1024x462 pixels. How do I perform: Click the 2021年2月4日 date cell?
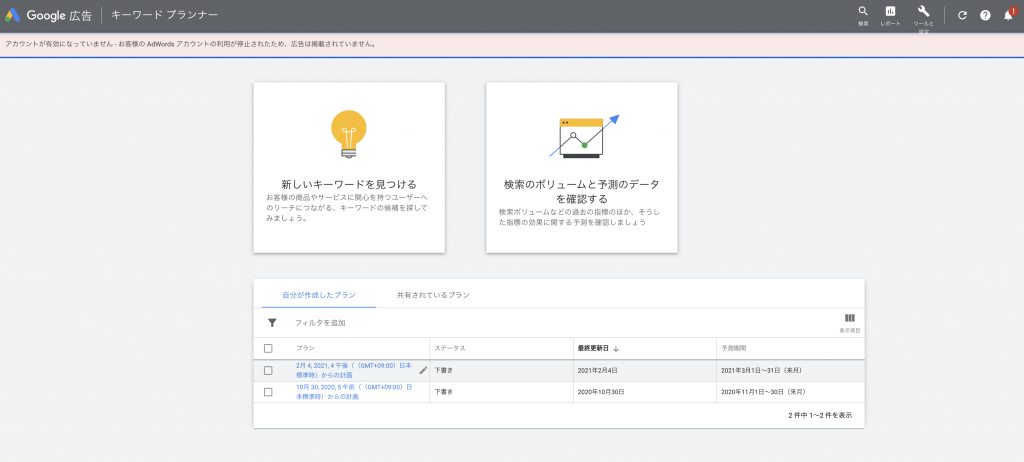(598, 371)
